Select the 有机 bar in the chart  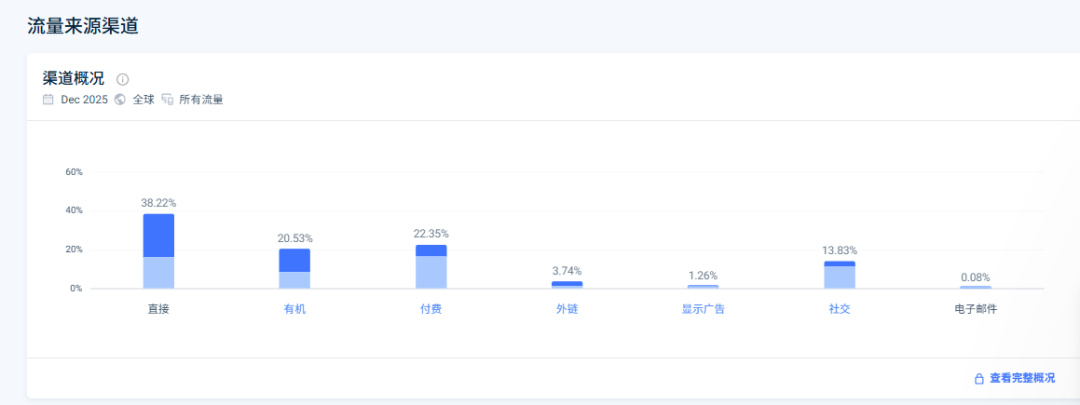pyautogui.click(x=295, y=268)
